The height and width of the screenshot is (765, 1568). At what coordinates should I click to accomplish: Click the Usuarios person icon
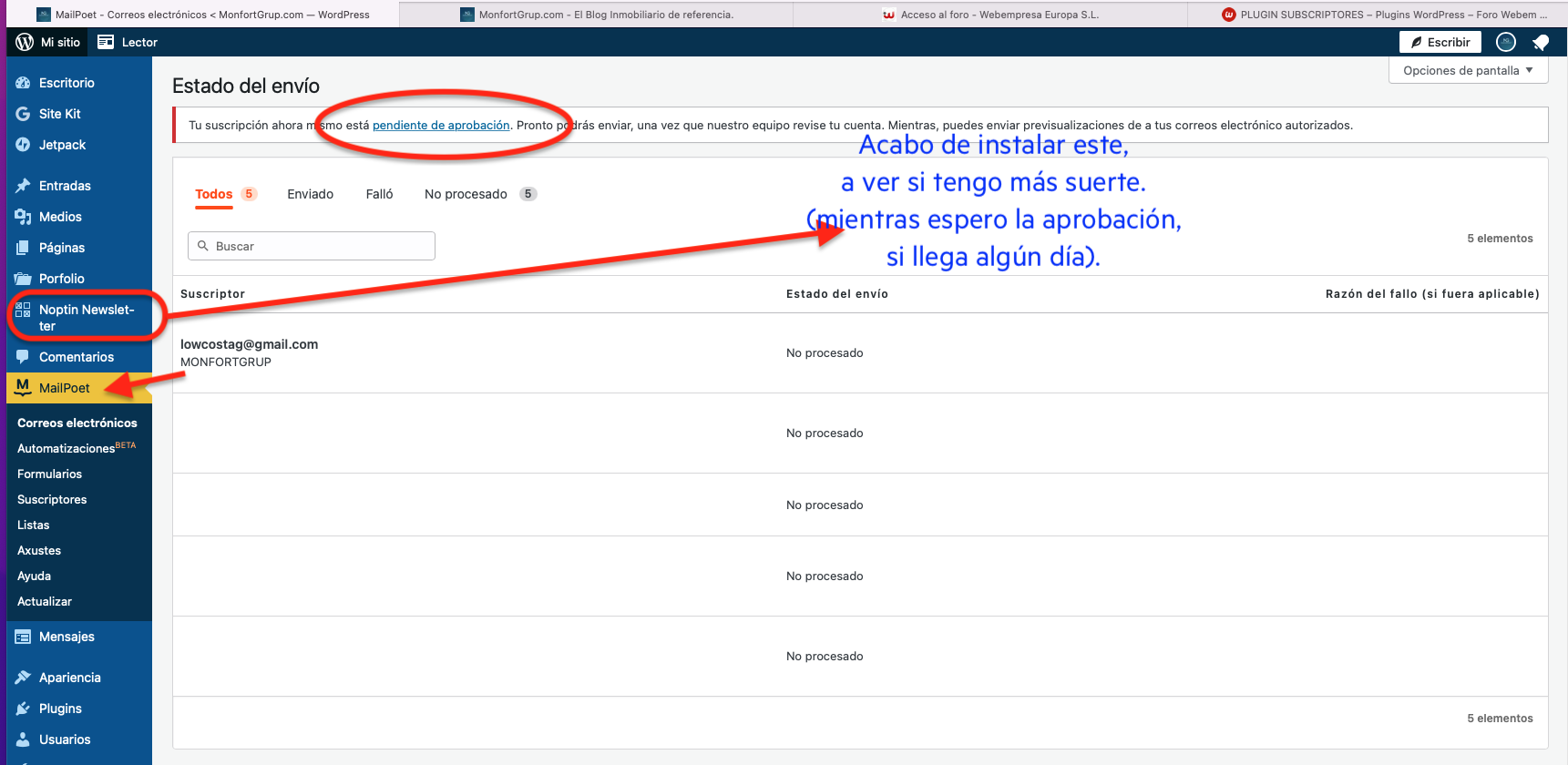point(23,739)
